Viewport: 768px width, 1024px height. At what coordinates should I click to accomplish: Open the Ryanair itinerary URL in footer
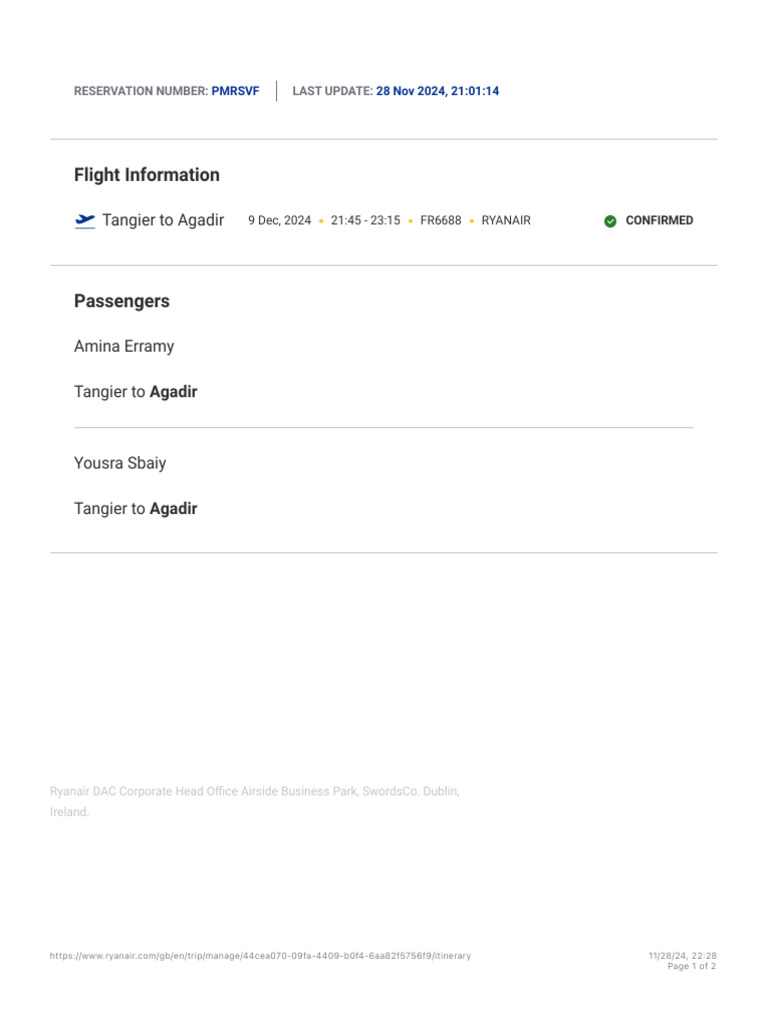click(x=260, y=956)
